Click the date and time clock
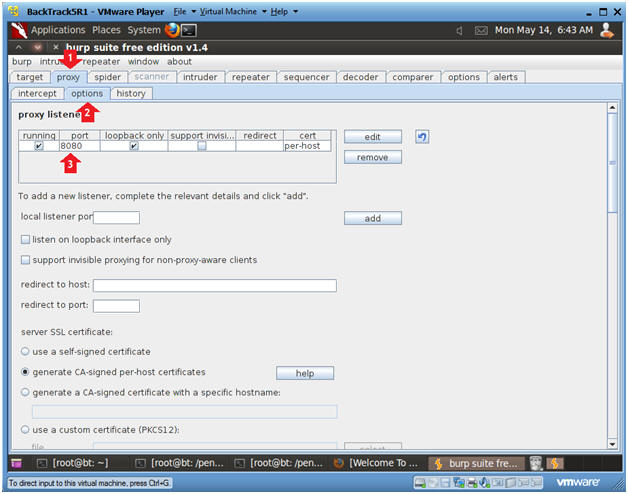 click(543, 30)
